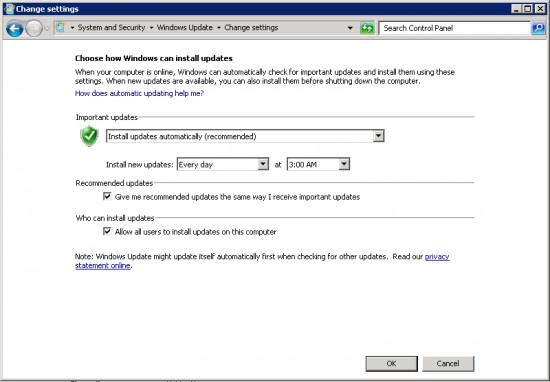550x382 pixels.
Task: Click the 'Choose how Windows can install updates' heading
Action: coord(154,58)
